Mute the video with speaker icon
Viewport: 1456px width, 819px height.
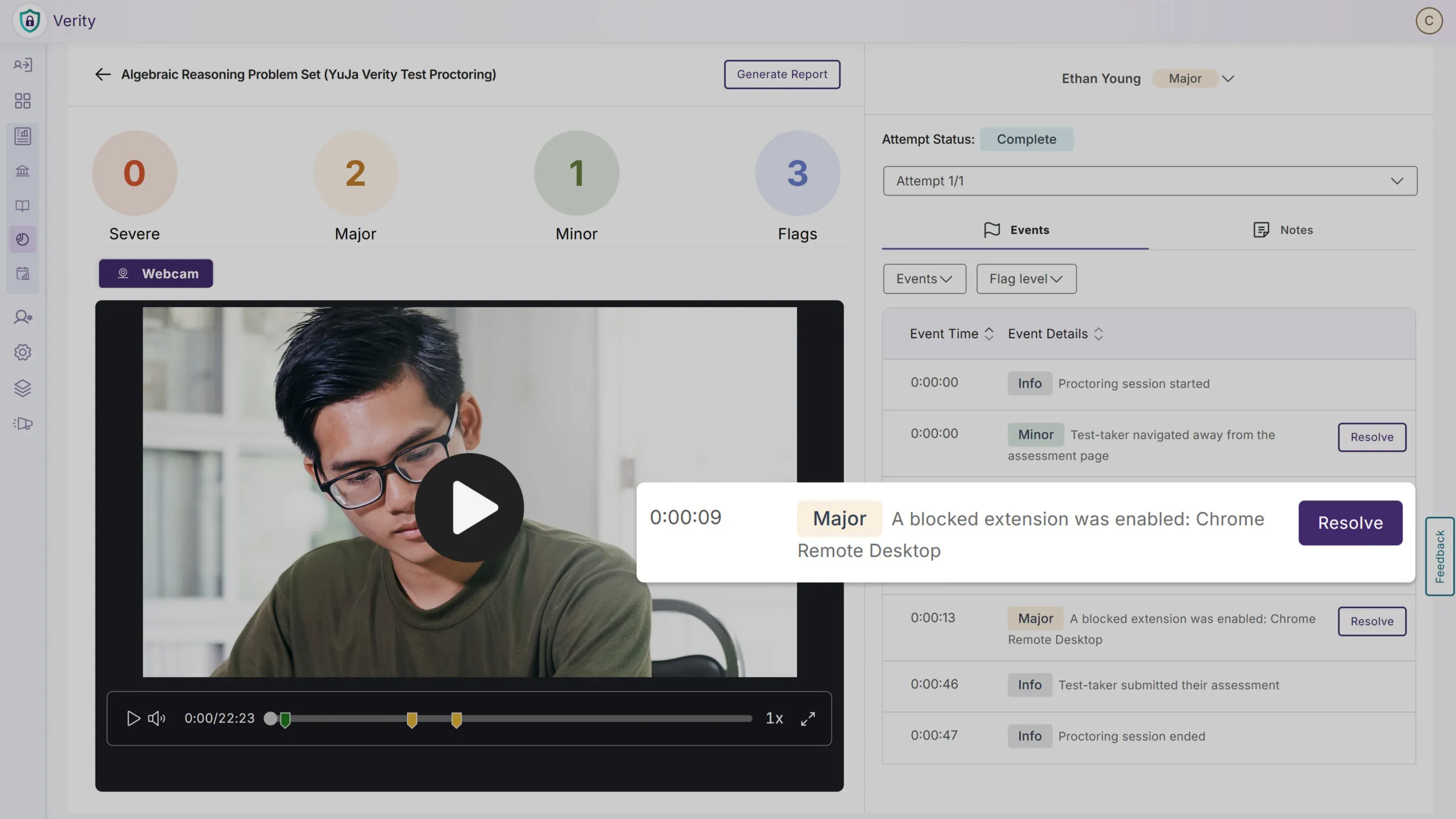pos(156,719)
